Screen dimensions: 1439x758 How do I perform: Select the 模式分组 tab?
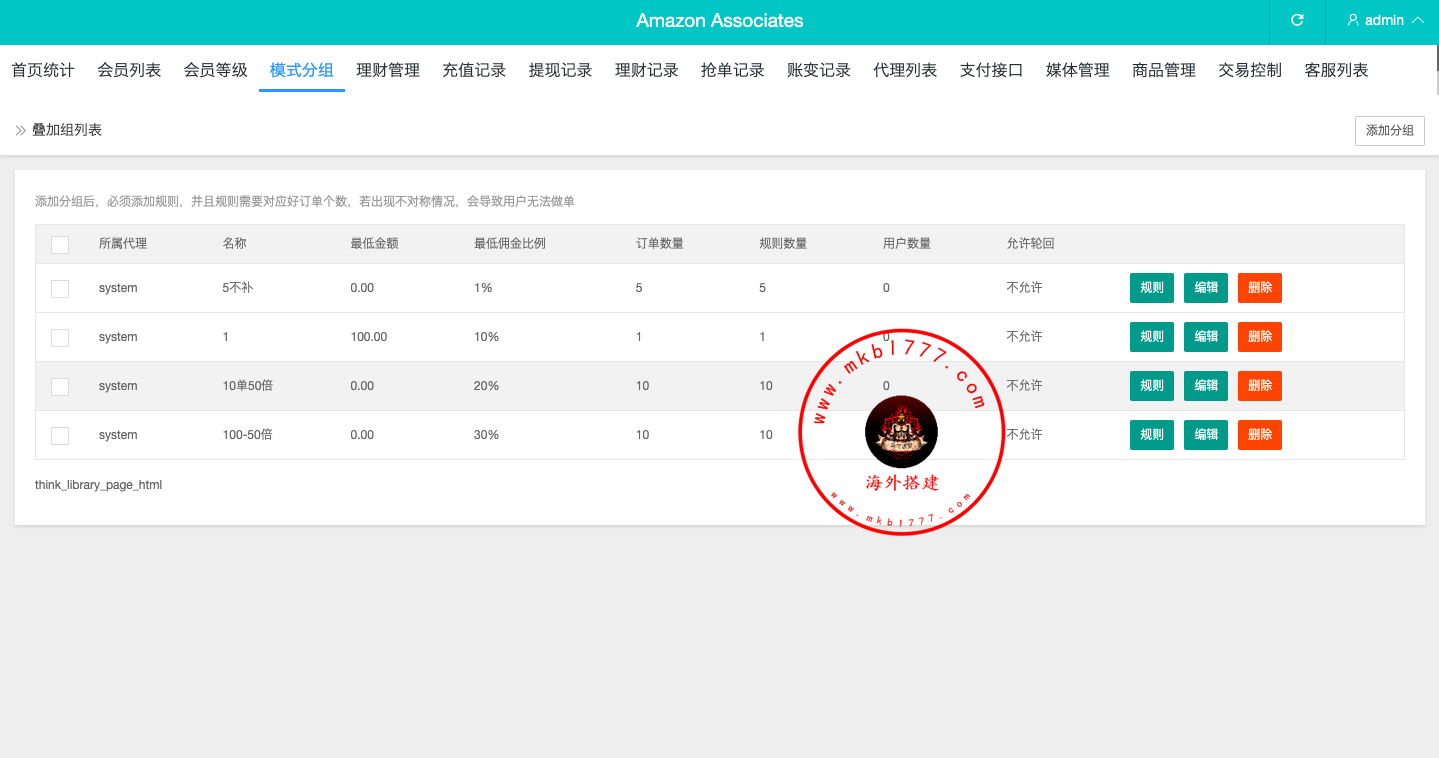point(302,70)
